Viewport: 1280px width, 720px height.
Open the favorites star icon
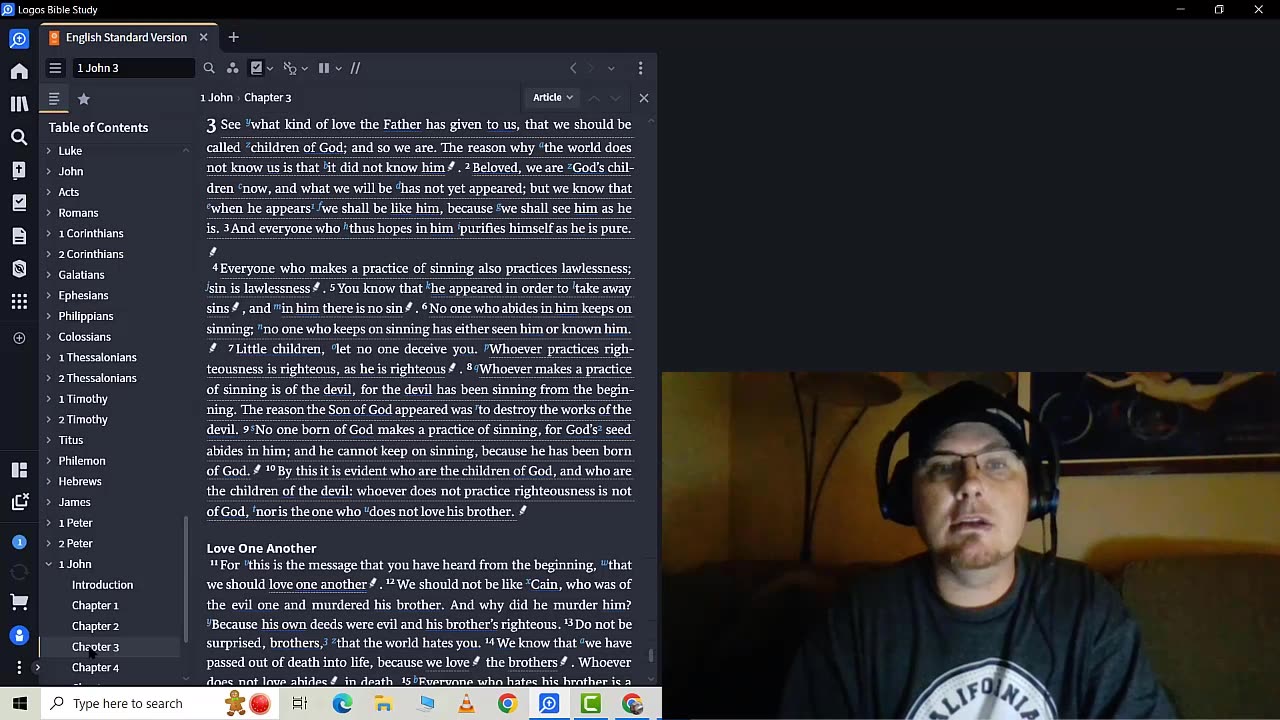84,99
